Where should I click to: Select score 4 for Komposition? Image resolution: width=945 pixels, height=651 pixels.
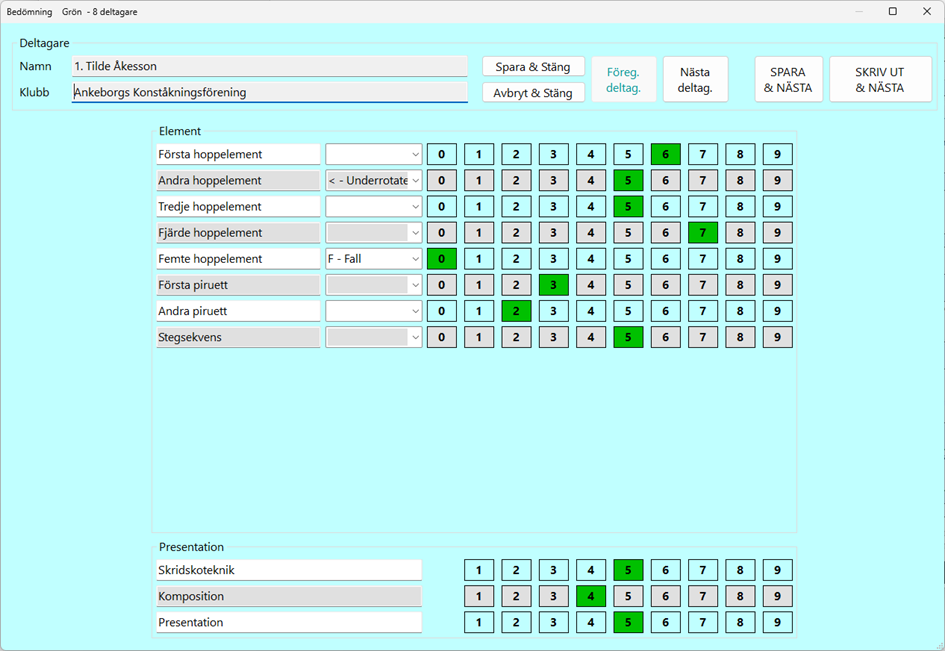tap(591, 596)
